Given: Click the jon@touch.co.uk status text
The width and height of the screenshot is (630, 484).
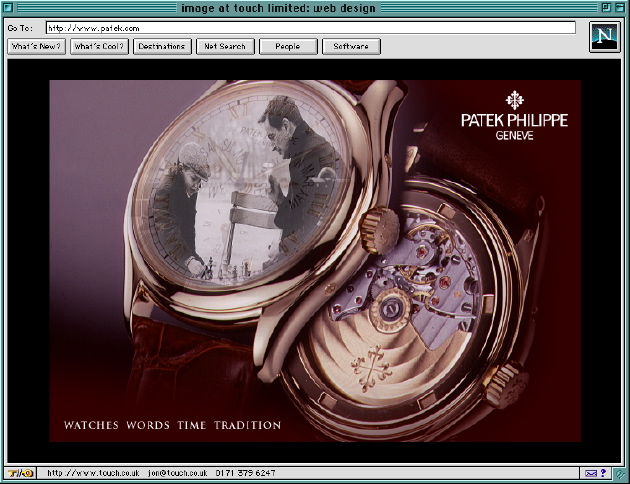Looking at the screenshot, I should pos(178,473).
